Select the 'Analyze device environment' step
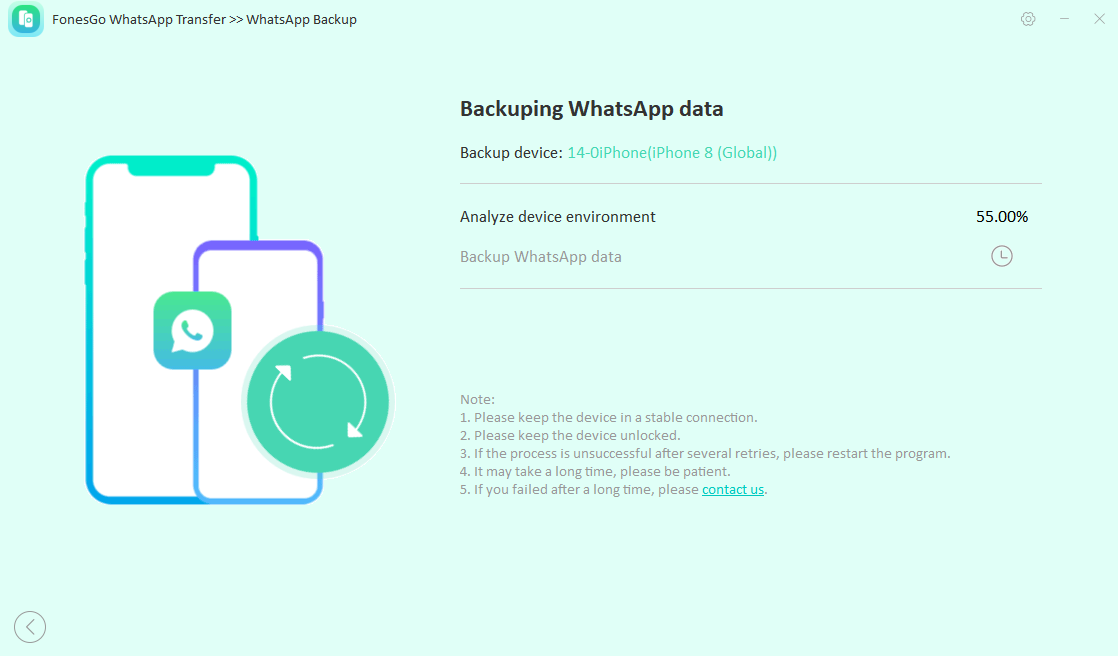This screenshot has height=656, width=1118. pyautogui.click(x=557, y=217)
